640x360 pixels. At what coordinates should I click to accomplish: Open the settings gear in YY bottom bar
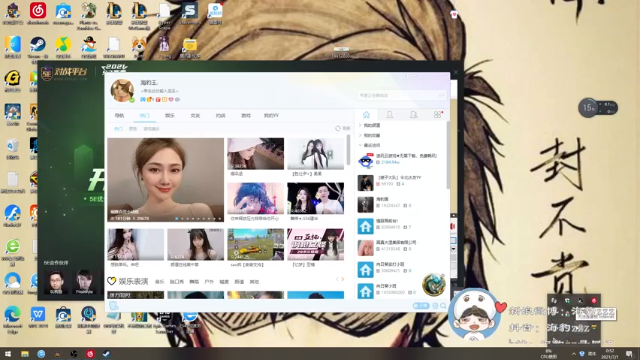click(435, 305)
